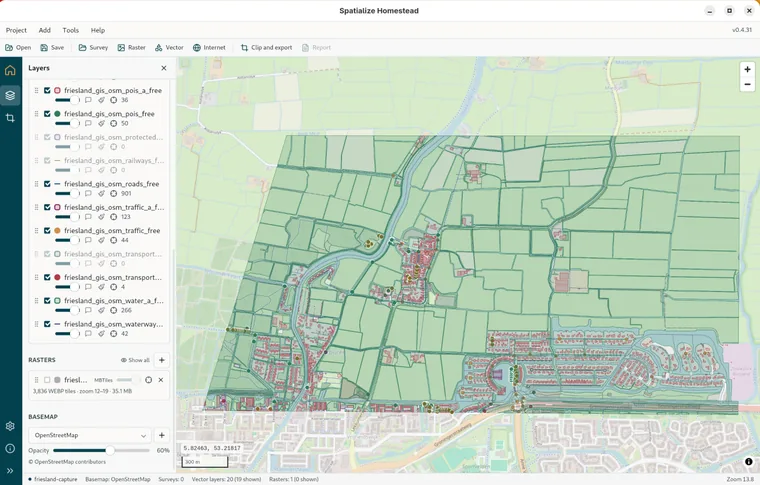Edit style of friesland_gis_osm_water_a_f layer
760x485 pixels.
point(101,311)
